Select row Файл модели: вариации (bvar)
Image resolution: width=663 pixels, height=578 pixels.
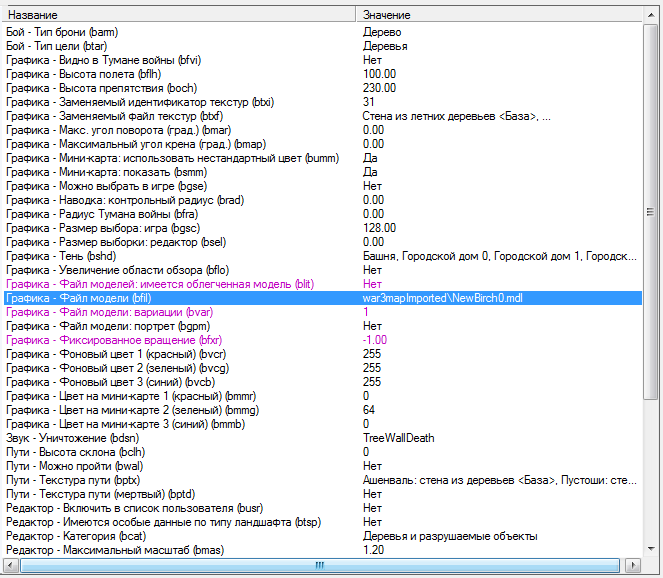323,312
